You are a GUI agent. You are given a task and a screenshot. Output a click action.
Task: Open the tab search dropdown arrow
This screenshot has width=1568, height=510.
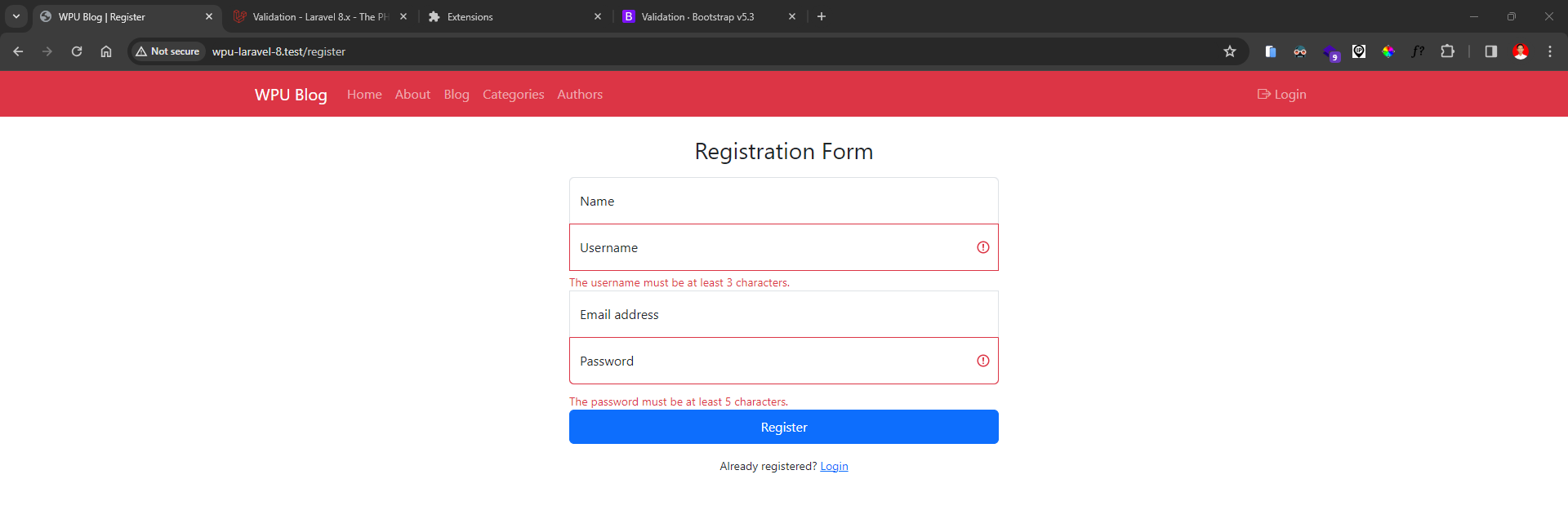(16, 16)
